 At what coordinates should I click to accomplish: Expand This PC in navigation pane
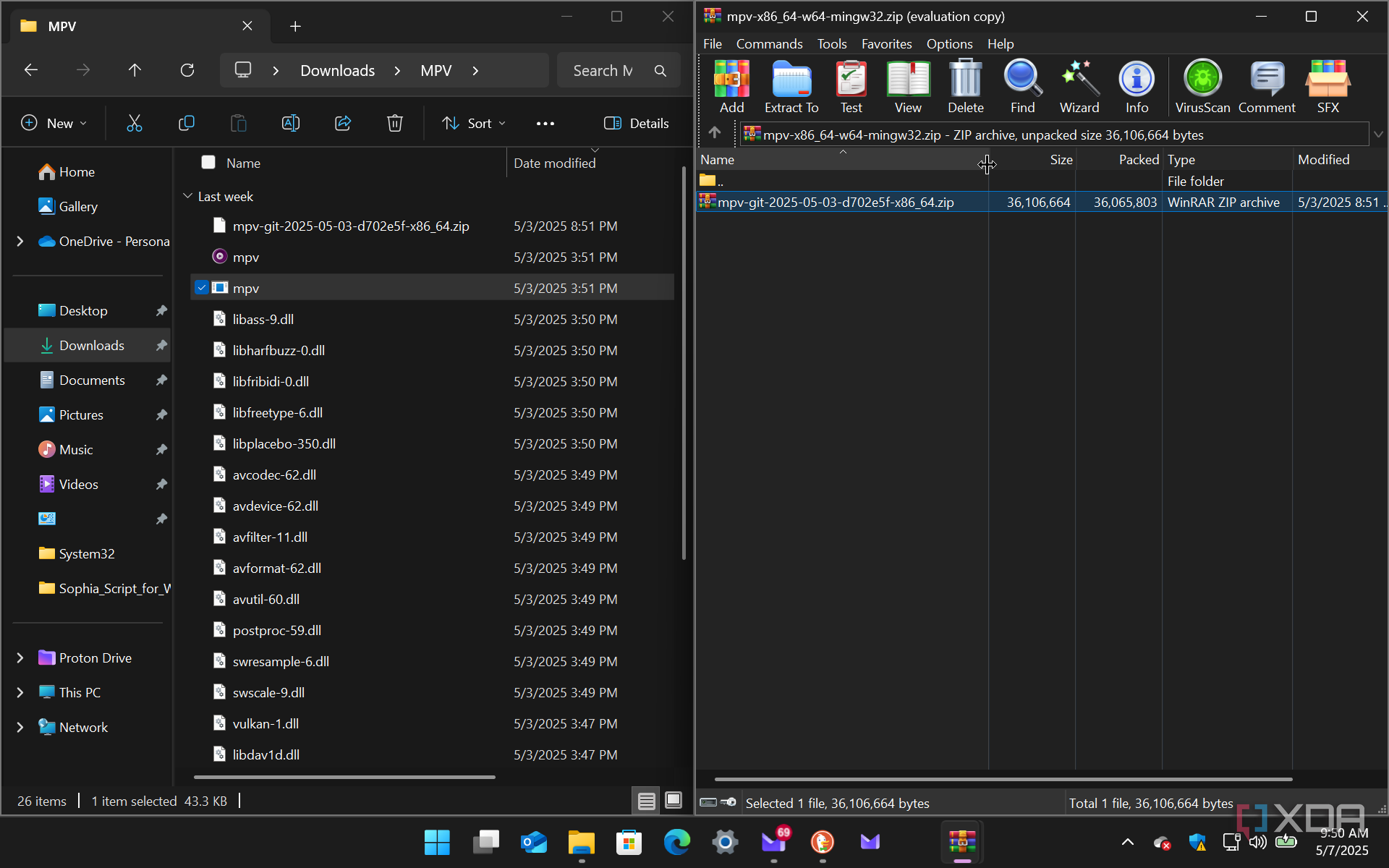pos(20,692)
